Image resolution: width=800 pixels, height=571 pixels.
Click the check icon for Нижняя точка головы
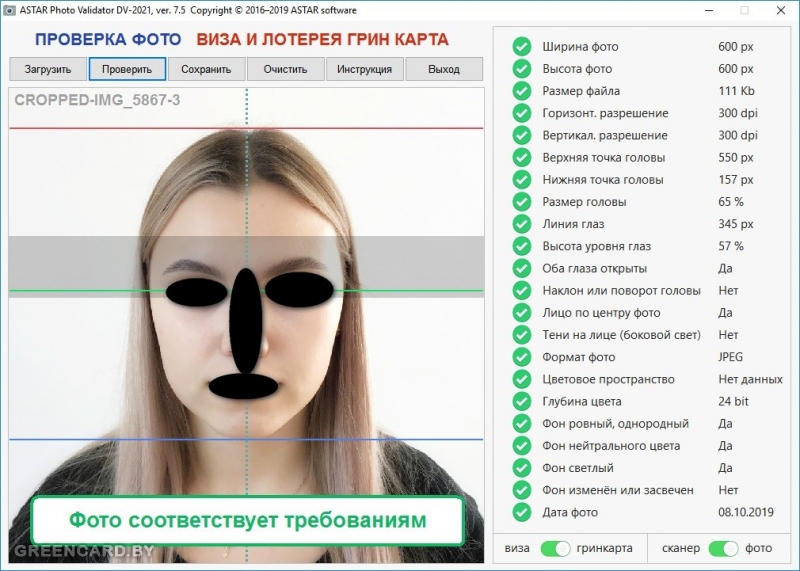[x=521, y=180]
